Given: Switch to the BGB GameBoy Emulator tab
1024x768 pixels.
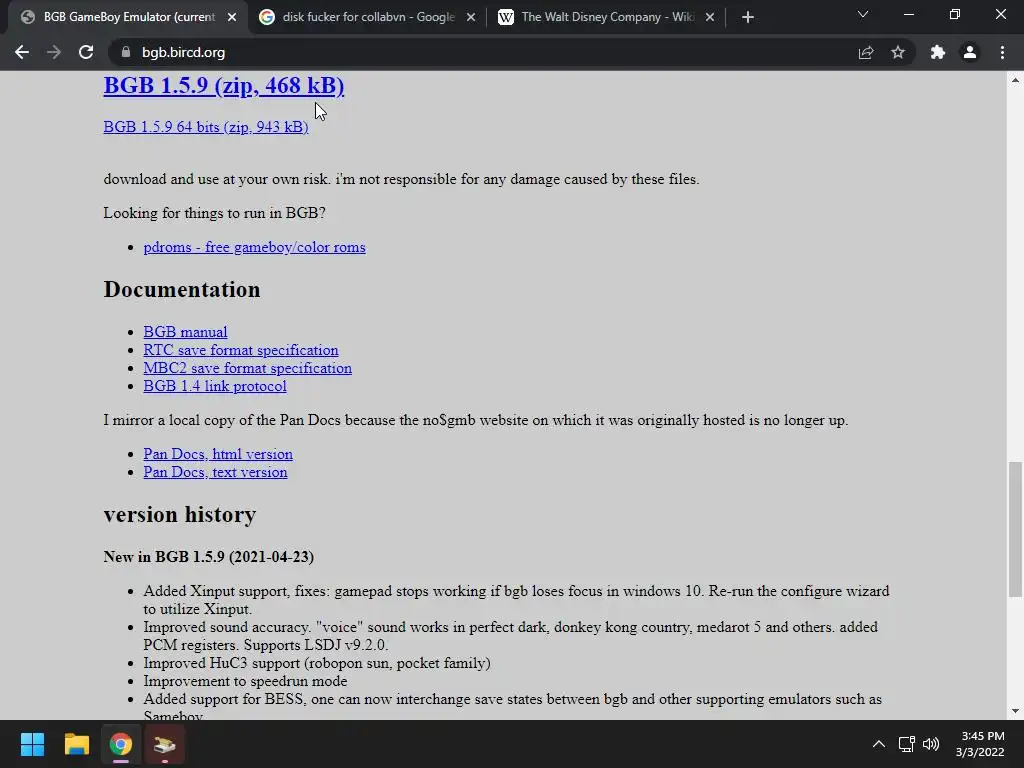Looking at the screenshot, I should point(127,17).
